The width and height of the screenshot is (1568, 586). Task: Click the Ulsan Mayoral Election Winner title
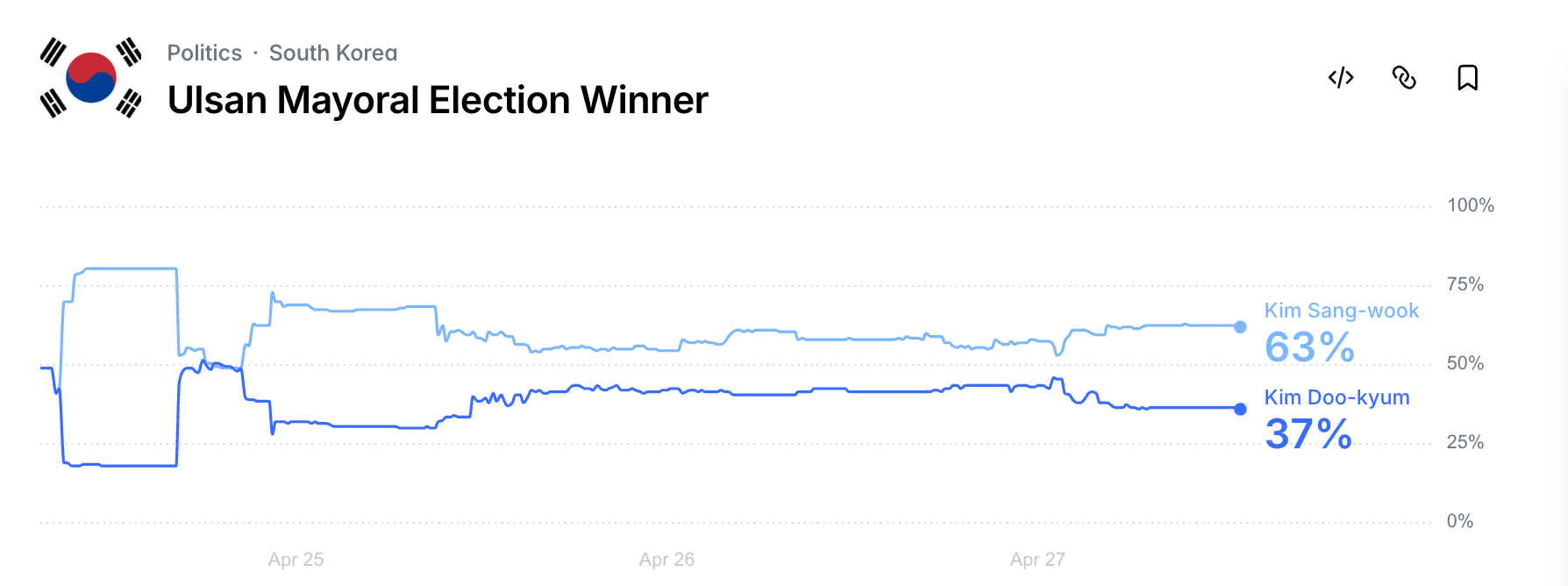pos(438,100)
